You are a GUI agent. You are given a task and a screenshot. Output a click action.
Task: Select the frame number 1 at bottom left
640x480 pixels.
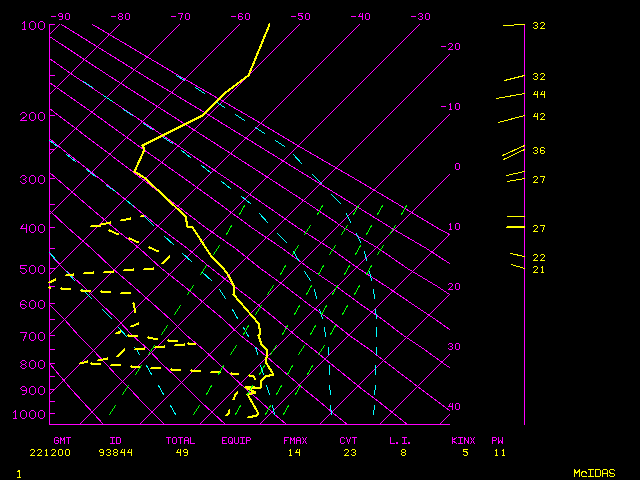coord(19,473)
